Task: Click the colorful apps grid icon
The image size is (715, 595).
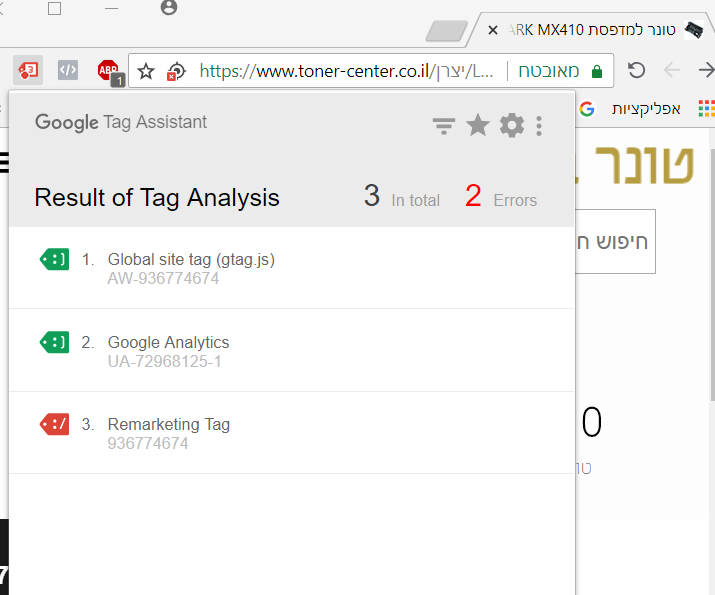Action: [707, 109]
